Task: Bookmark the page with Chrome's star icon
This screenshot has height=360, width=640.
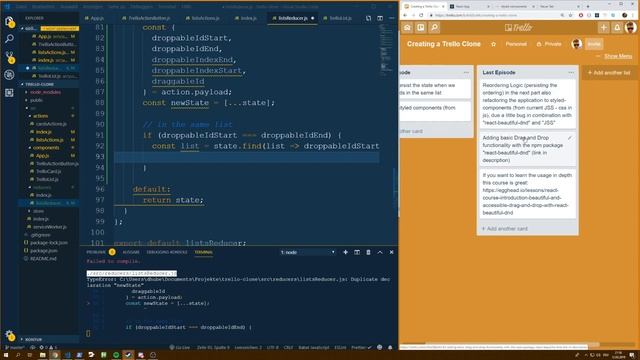Action: click(x=570, y=15)
